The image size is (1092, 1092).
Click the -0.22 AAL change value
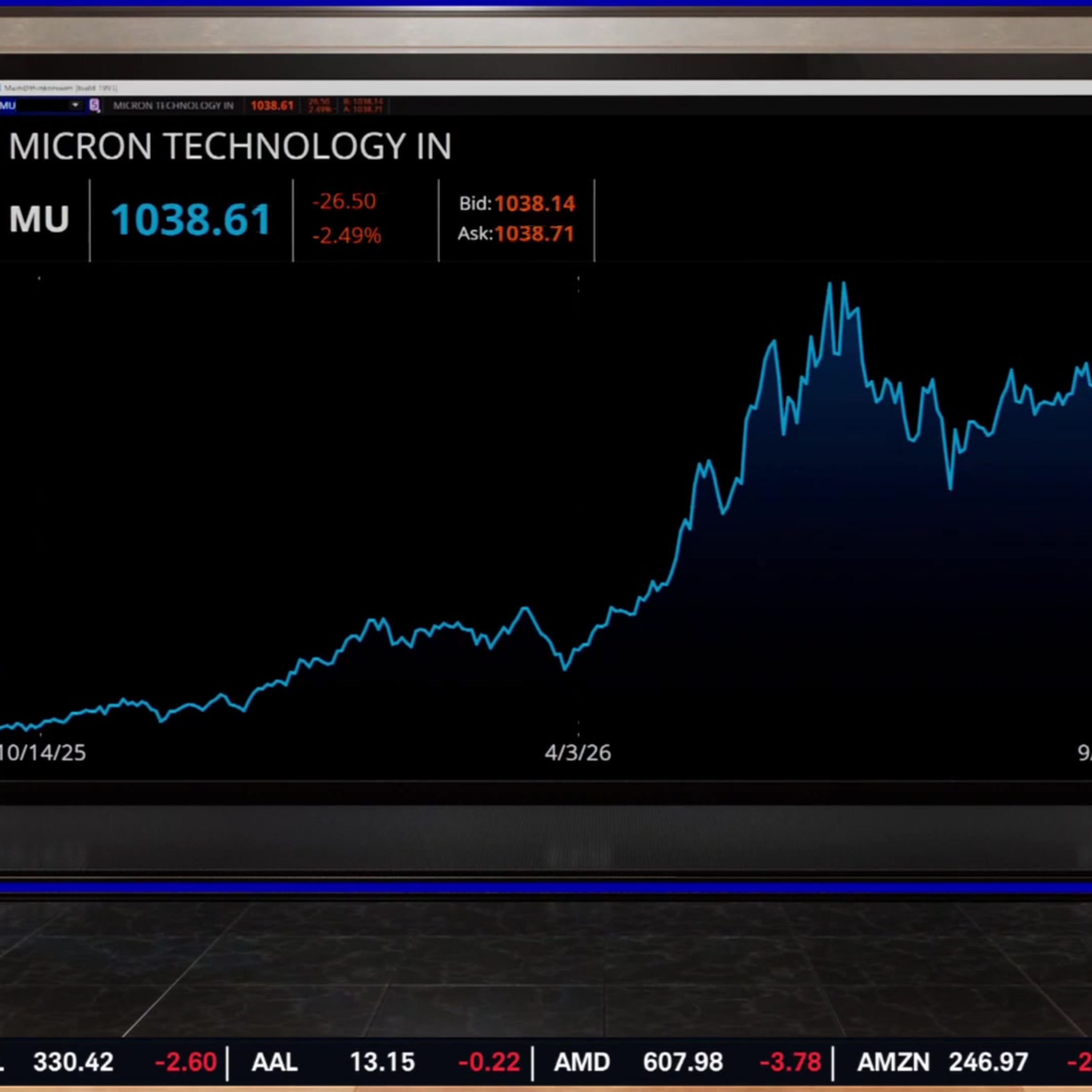click(x=489, y=1062)
